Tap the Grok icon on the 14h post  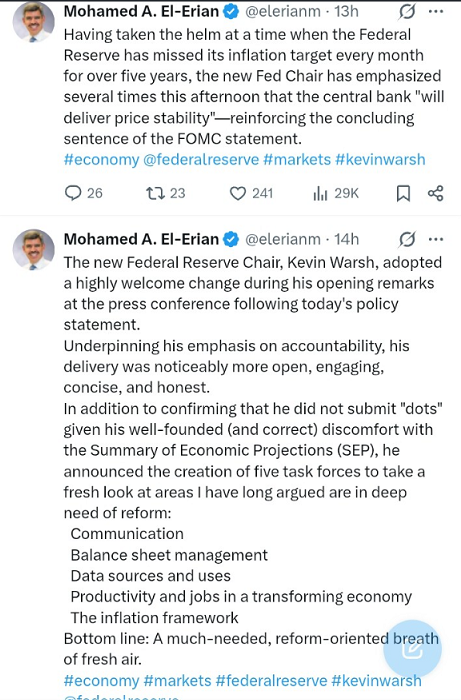click(407, 240)
